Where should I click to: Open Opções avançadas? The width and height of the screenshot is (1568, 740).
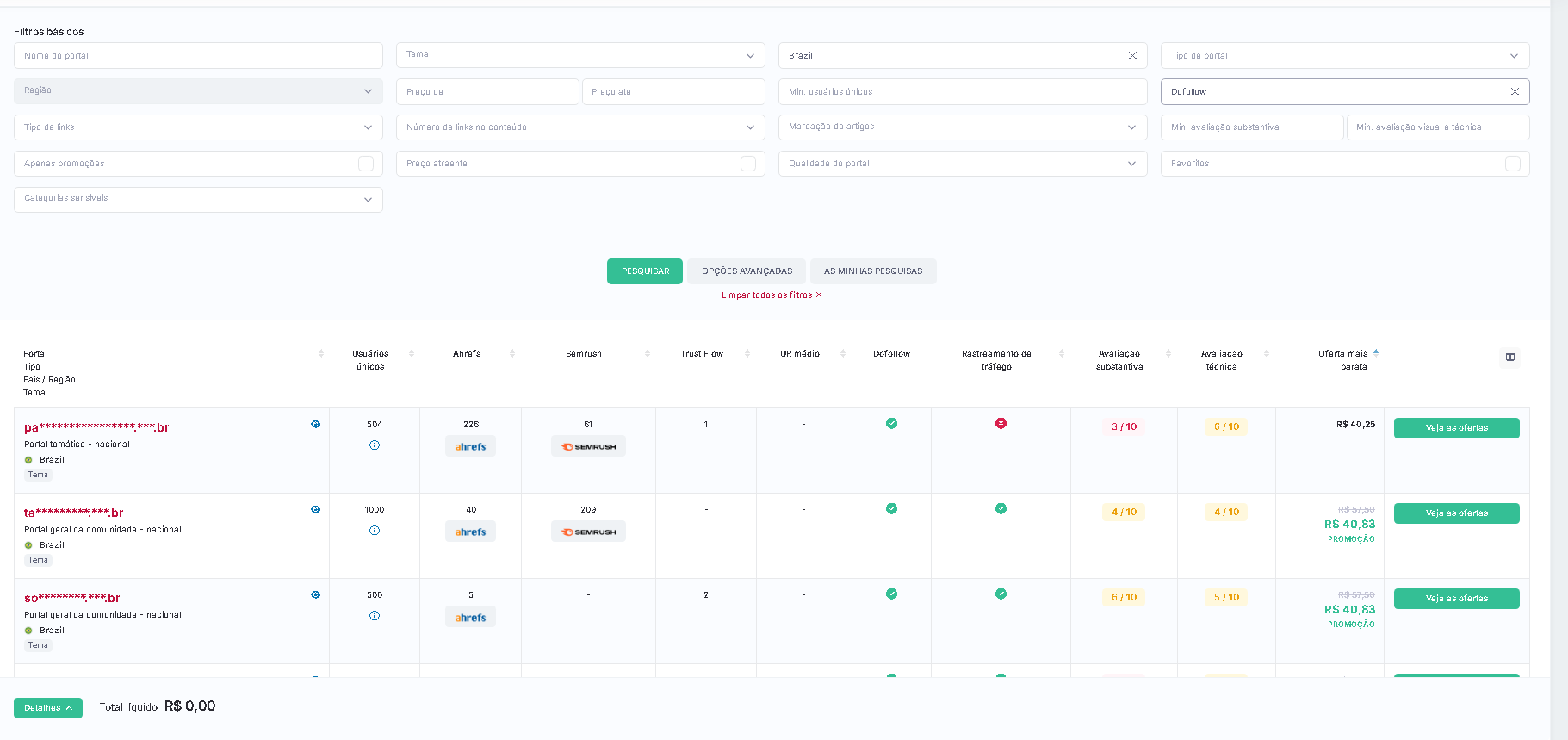[x=747, y=271]
